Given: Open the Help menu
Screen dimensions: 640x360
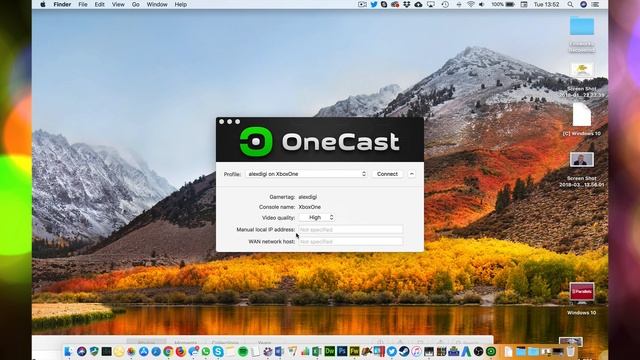Looking at the screenshot, I should 180,4.
